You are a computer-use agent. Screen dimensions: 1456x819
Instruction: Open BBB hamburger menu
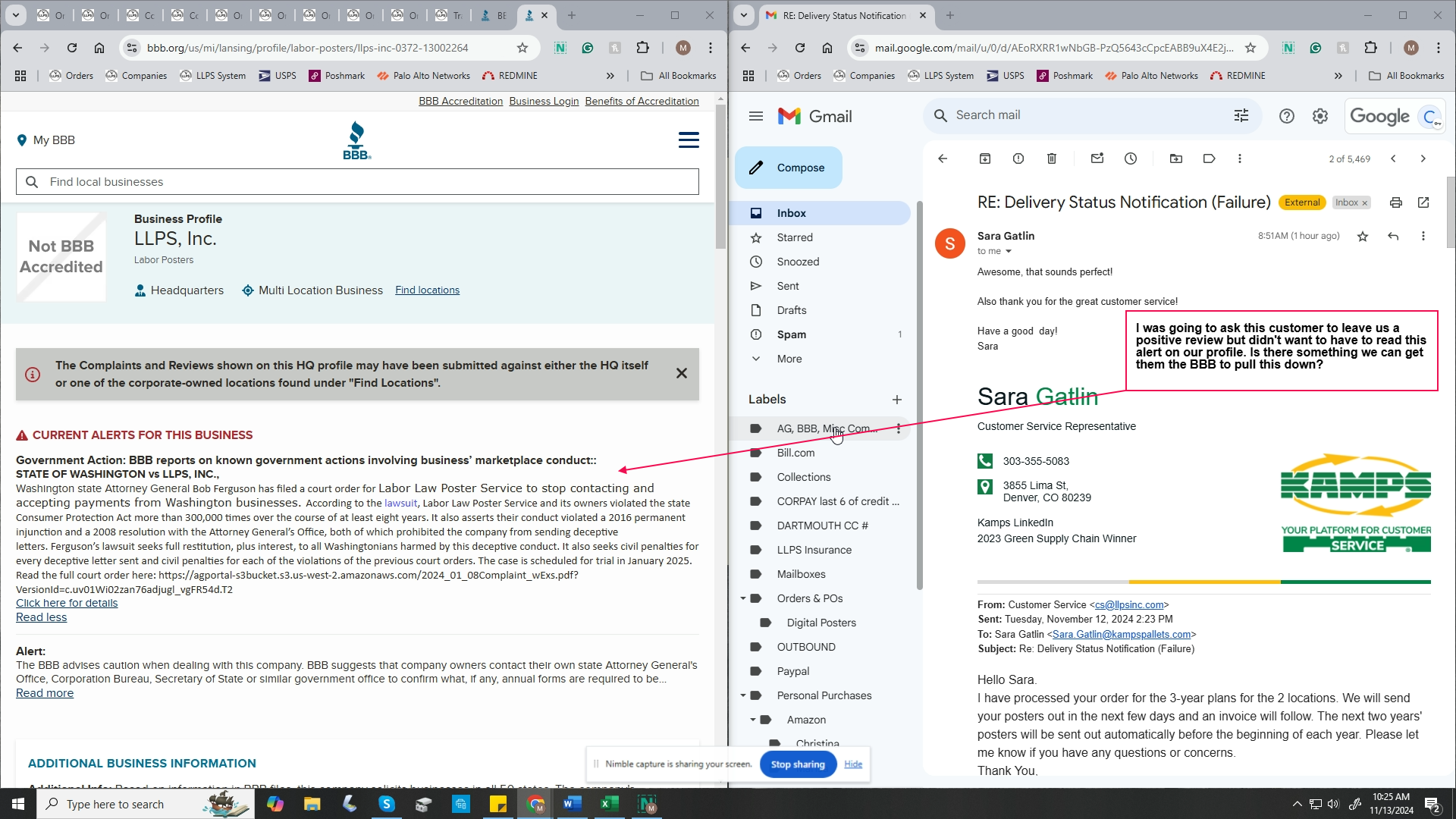coord(689,140)
